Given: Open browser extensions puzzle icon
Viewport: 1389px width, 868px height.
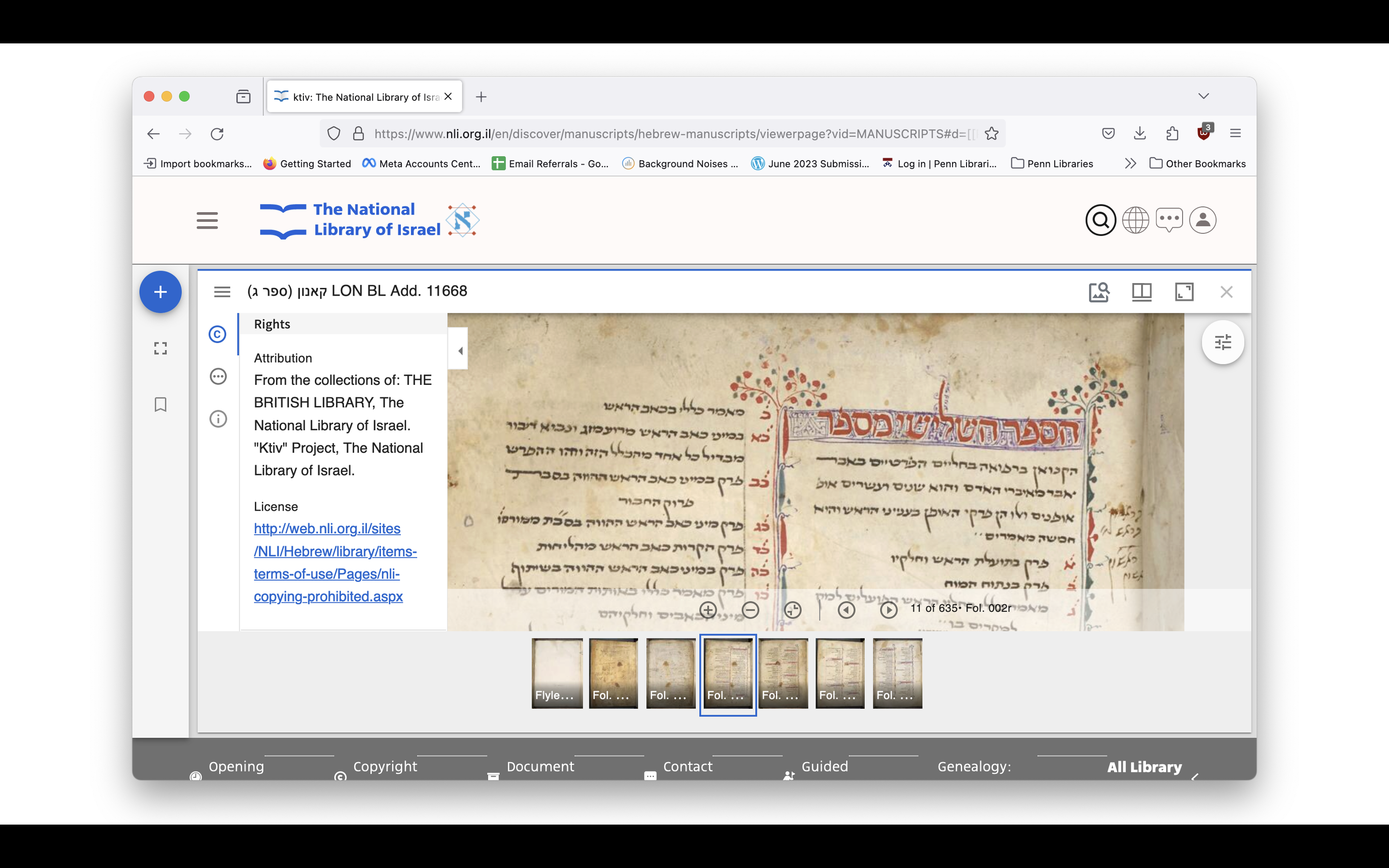Looking at the screenshot, I should pos(1172,134).
